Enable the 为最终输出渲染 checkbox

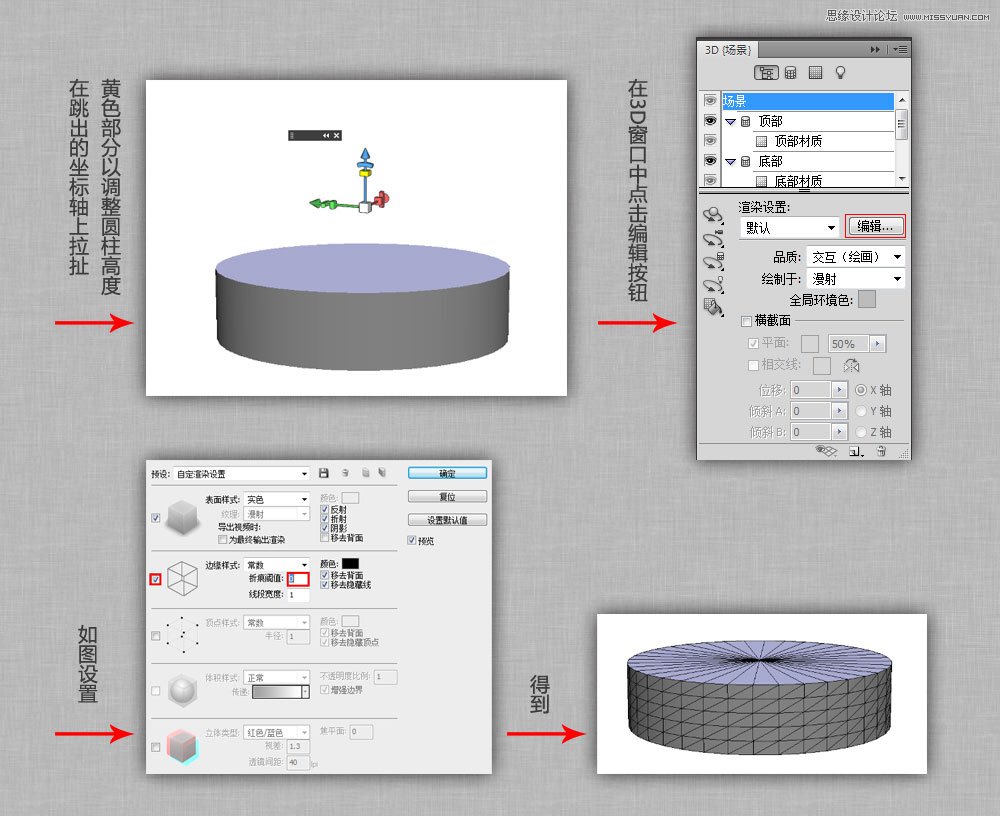point(223,540)
